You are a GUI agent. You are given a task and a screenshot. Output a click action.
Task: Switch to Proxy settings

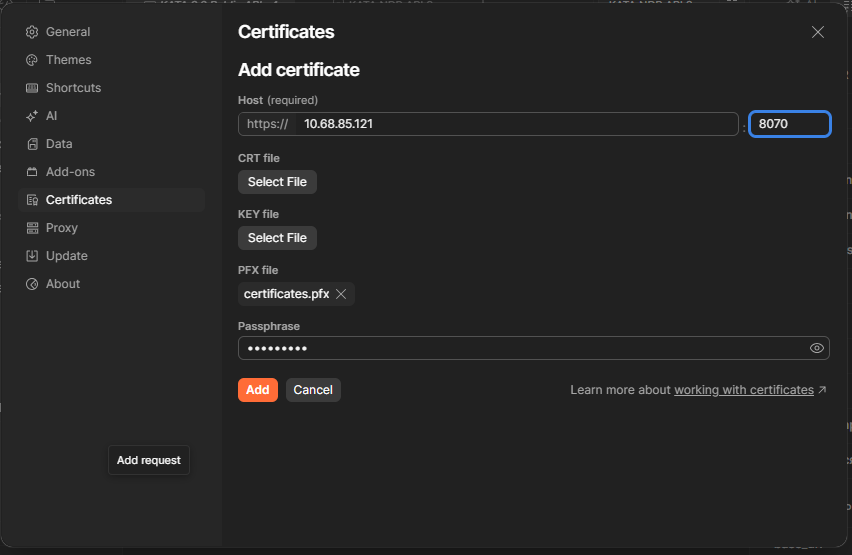62,228
